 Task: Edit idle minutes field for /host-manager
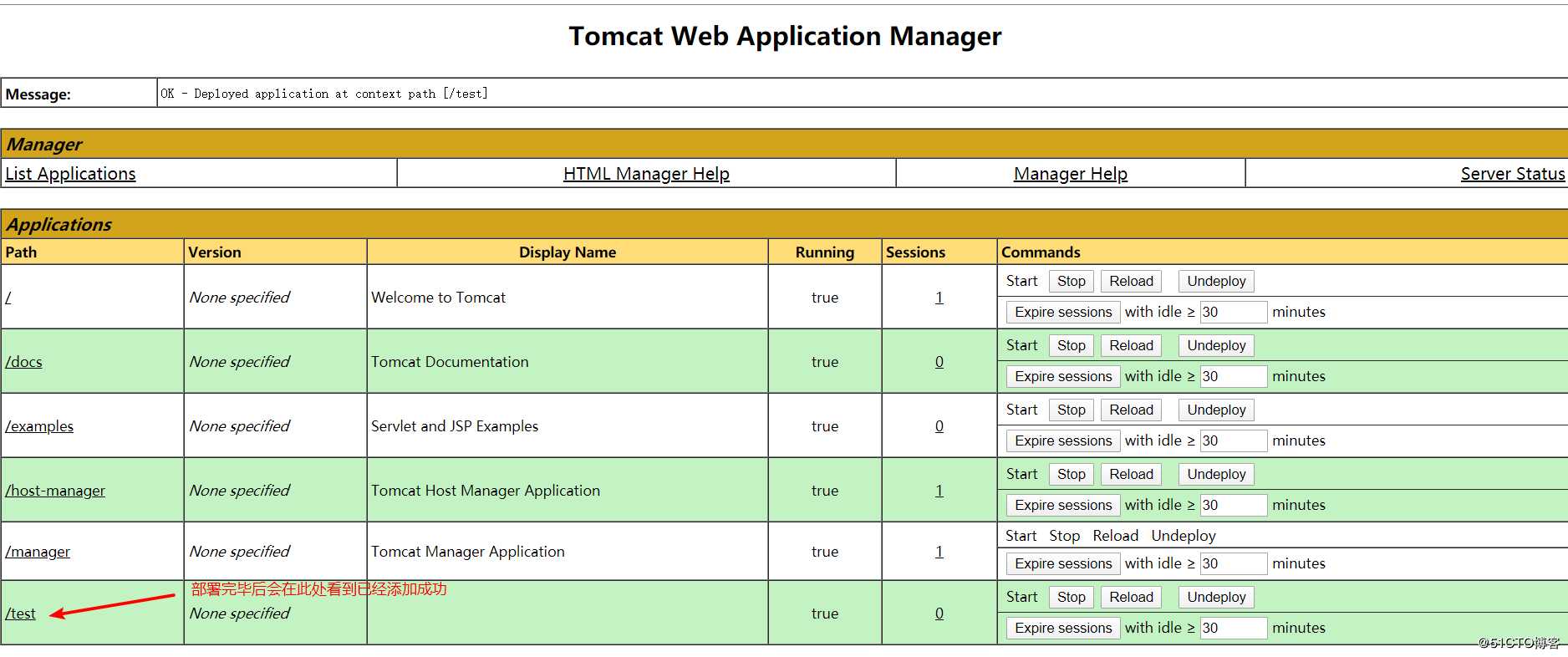tap(1234, 506)
